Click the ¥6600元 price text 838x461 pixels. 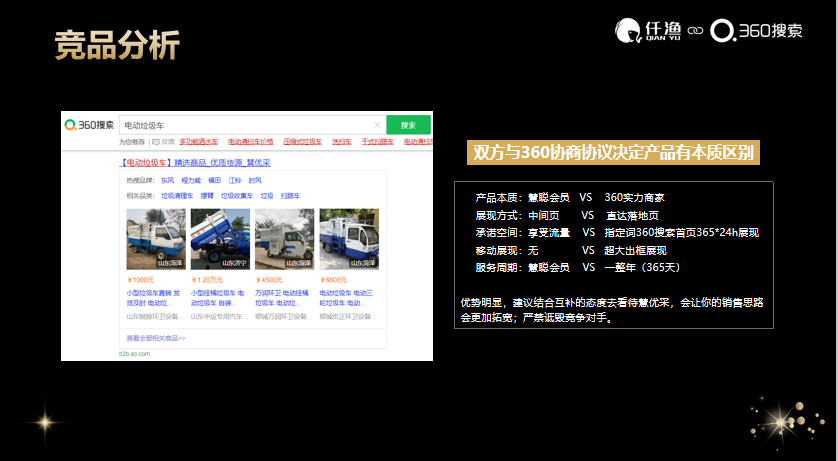coord(333,280)
